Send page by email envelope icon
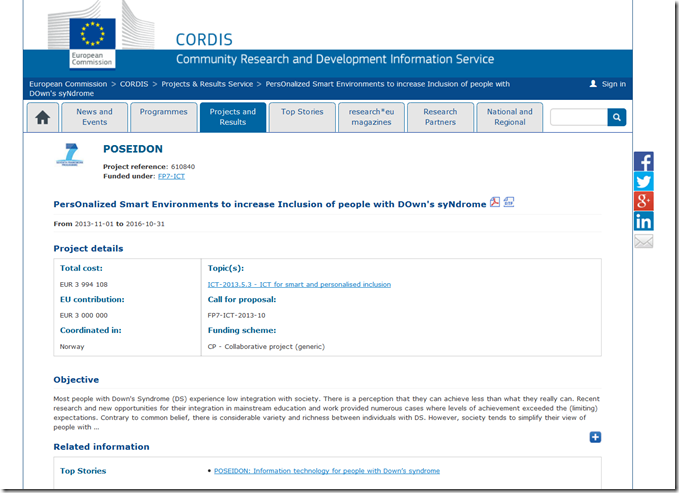This screenshot has height=493, width=679. coord(643,241)
